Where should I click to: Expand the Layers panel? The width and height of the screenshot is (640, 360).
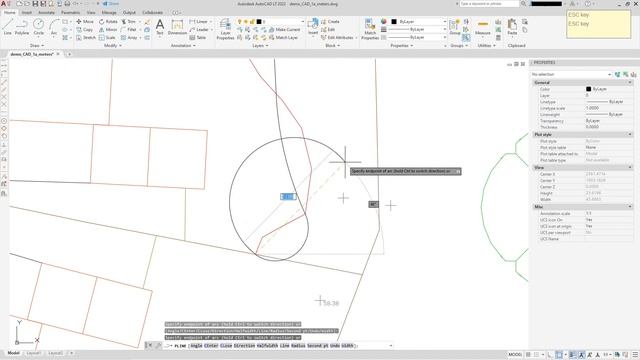[260, 45]
